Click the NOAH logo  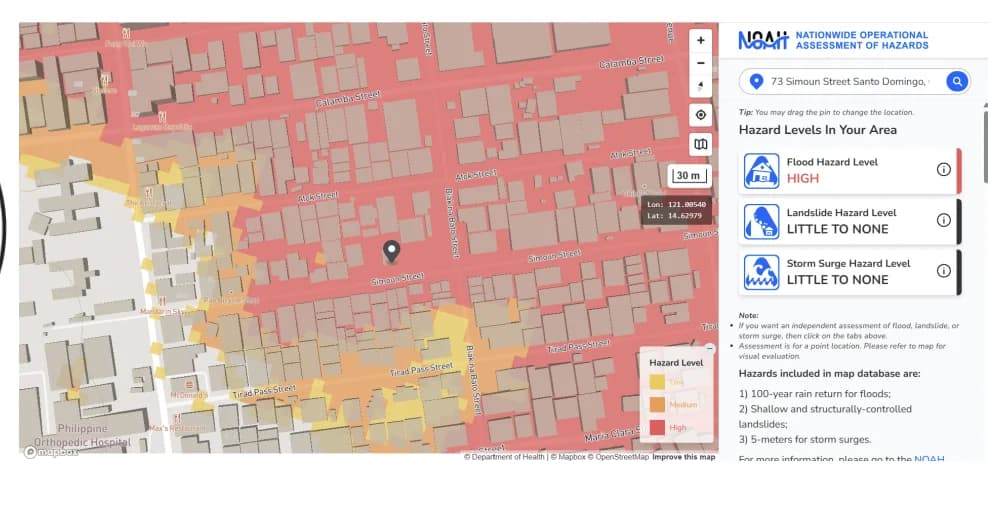pos(764,40)
